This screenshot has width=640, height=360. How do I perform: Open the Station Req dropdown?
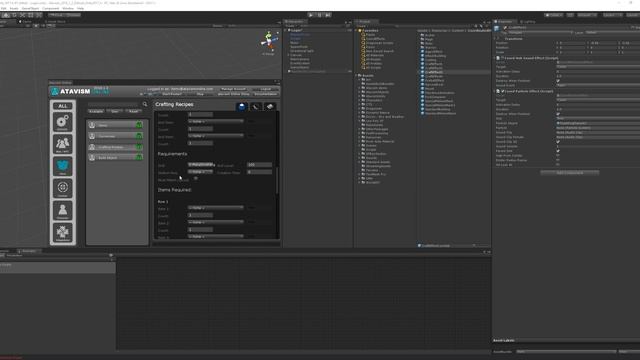pos(200,172)
